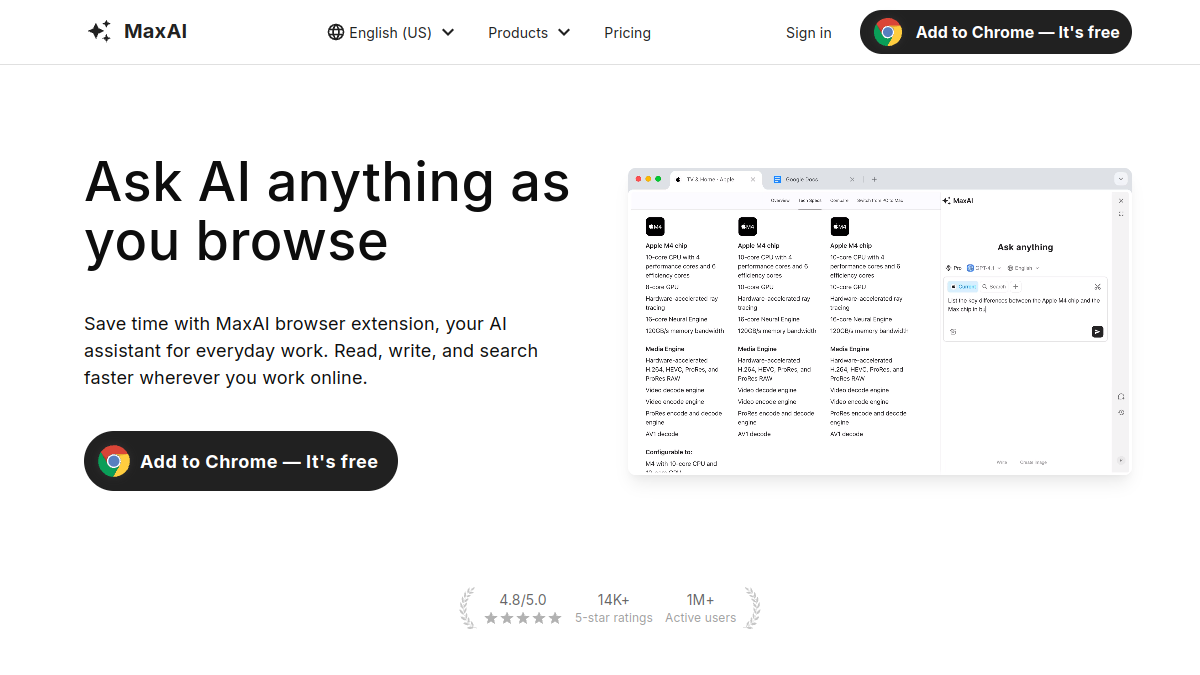
Task: Click the Google Docs icon on the preview browser tab
Action: (777, 179)
